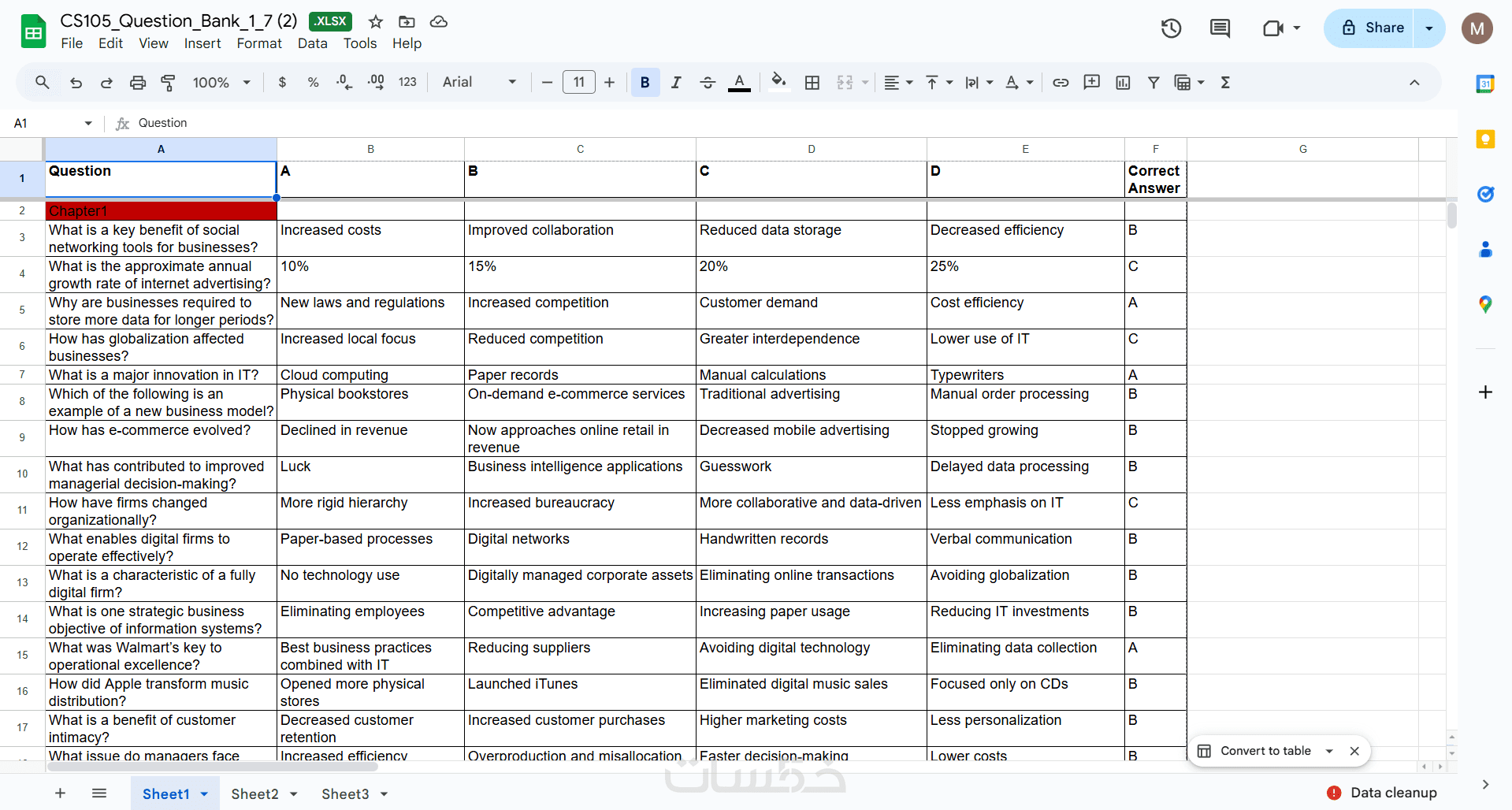Open the zoom level dropdown
The width and height of the screenshot is (1512, 810).
coord(221,82)
